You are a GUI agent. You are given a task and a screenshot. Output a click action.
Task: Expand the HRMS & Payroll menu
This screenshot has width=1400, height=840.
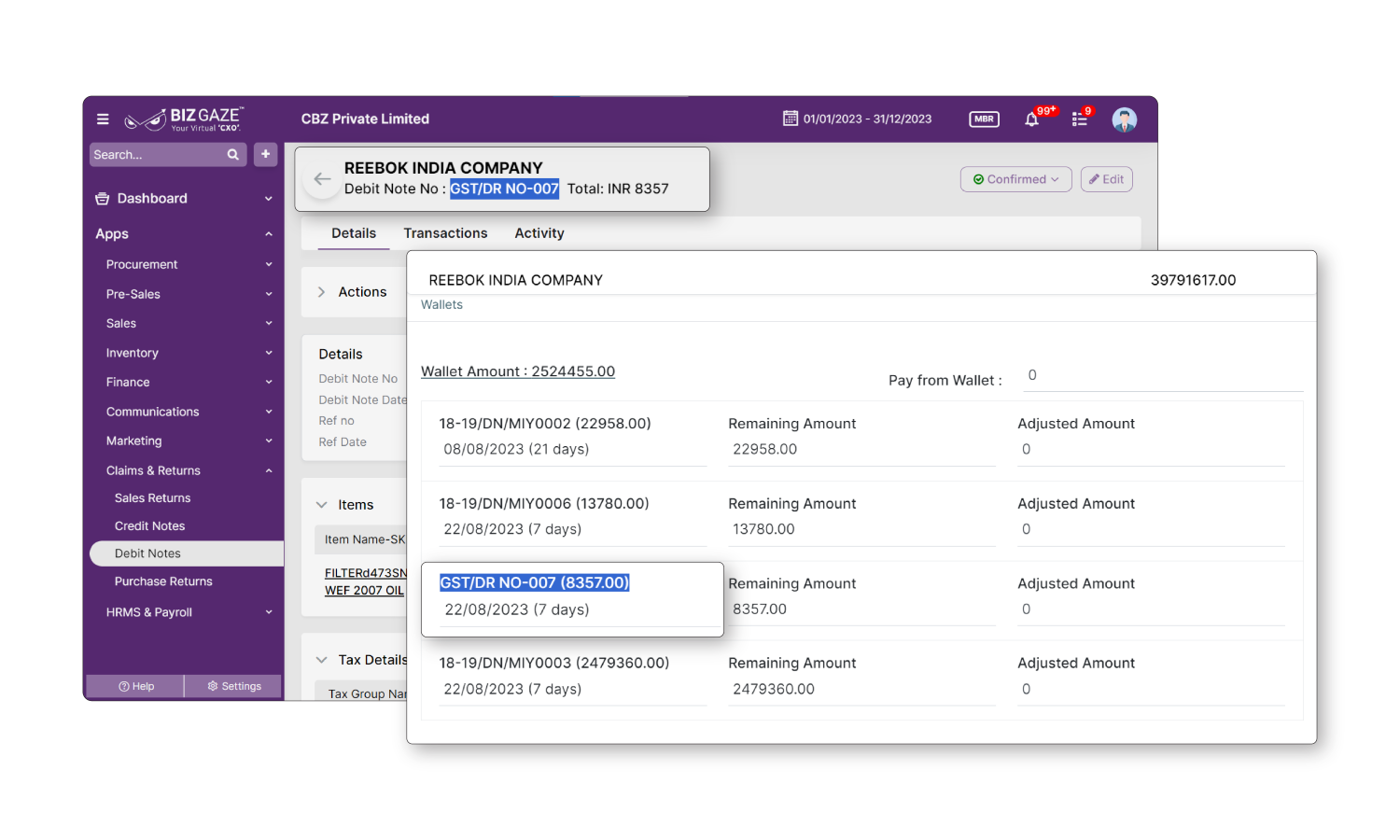point(269,612)
